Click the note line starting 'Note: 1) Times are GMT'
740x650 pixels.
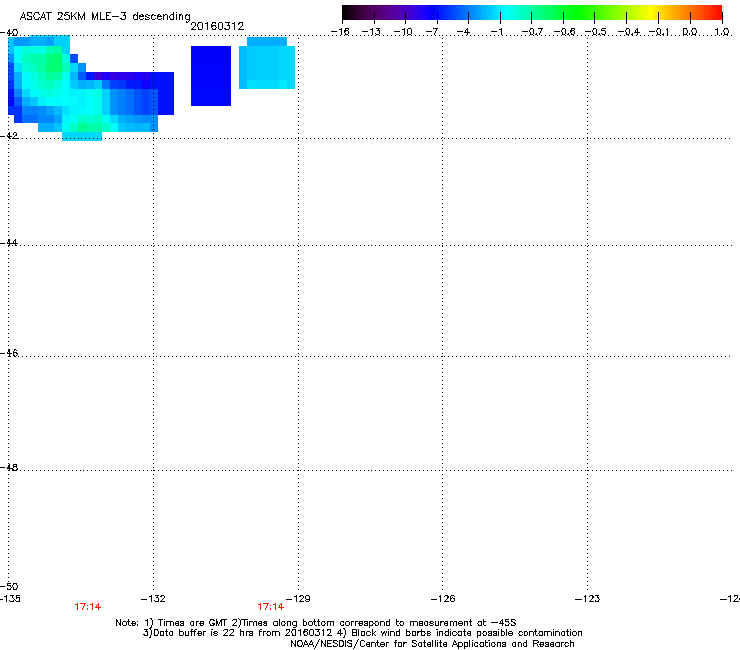click(x=316, y=623)
